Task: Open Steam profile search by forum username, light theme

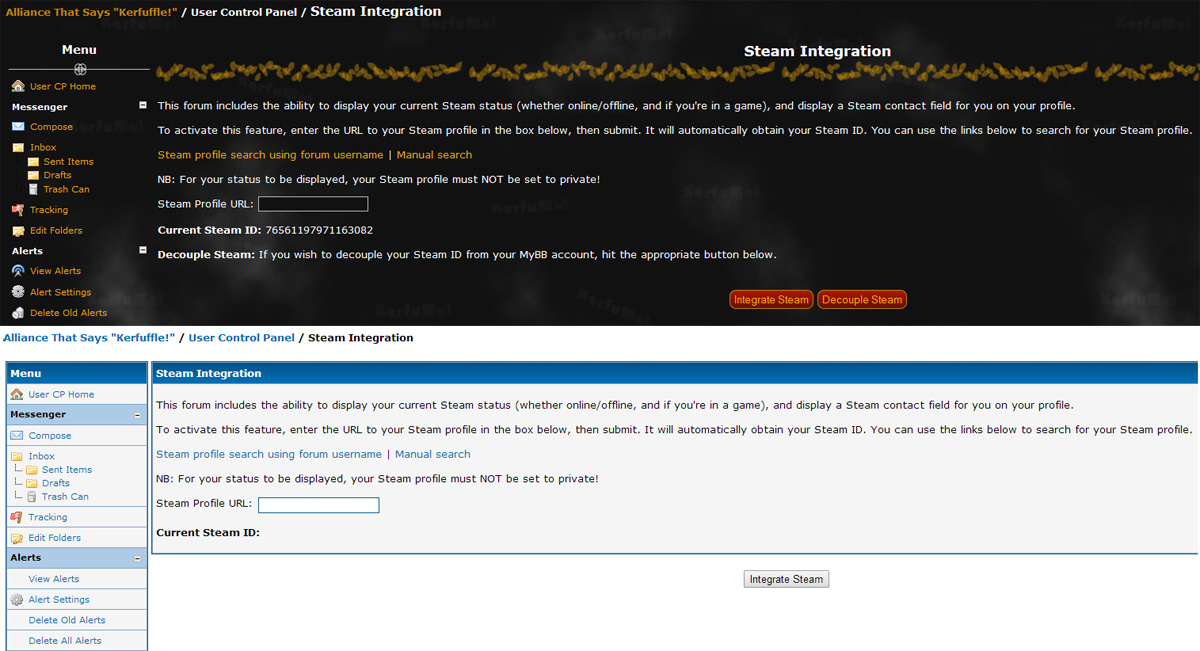Action: point(269,454)
